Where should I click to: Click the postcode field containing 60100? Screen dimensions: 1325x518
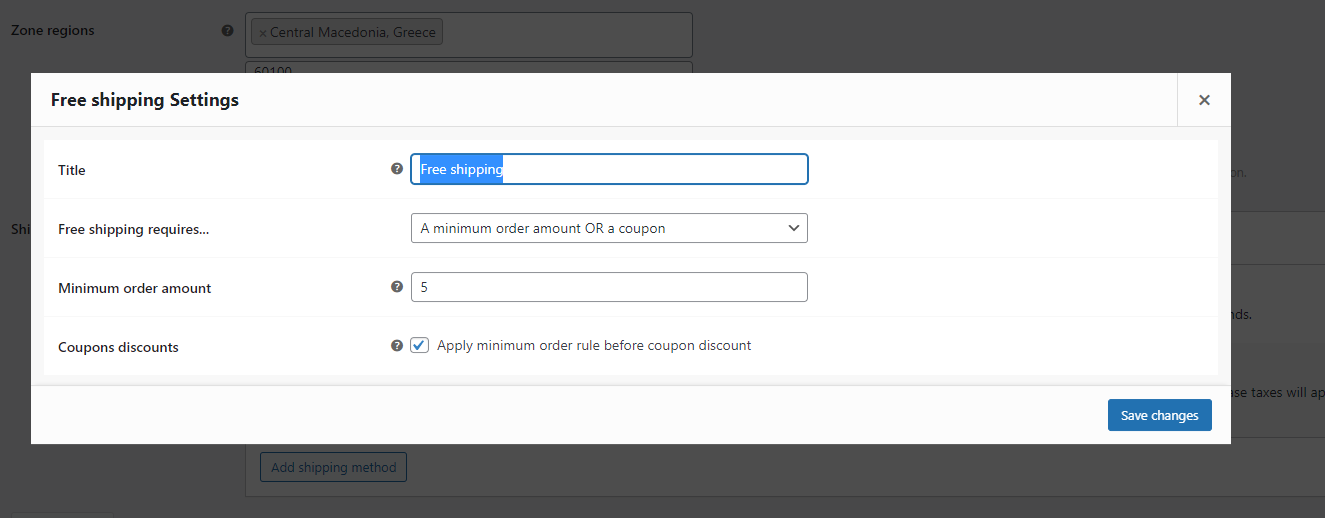(x=468, y=68)
